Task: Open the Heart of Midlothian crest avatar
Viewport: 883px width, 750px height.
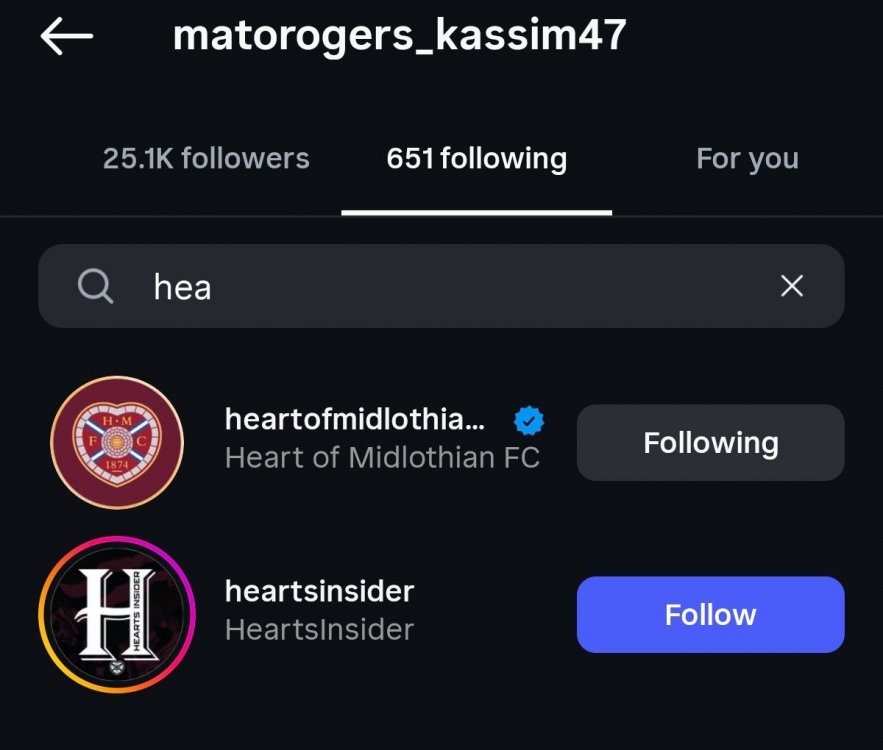Action: [117, 442]
